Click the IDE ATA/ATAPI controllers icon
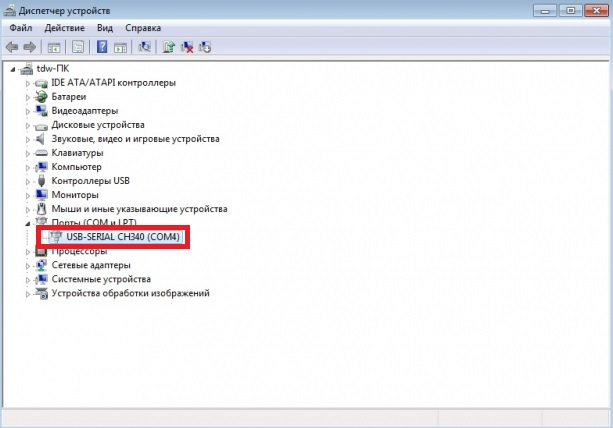Screen dimensions: 613x428 coord(41,83)
